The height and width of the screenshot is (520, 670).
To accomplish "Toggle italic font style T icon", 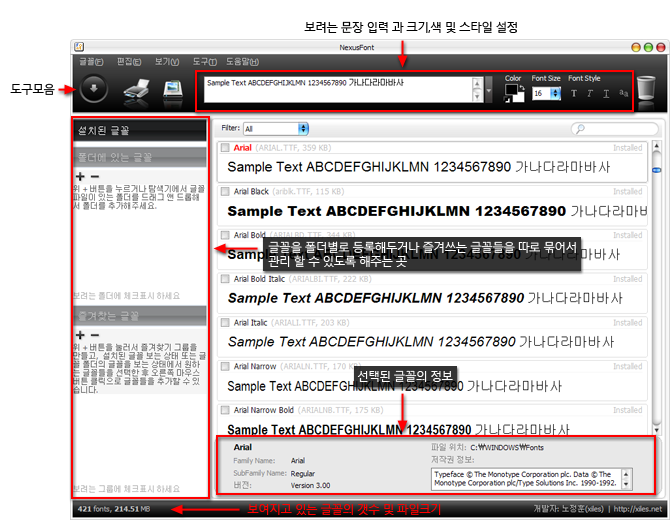I will [x=591, y=93].
